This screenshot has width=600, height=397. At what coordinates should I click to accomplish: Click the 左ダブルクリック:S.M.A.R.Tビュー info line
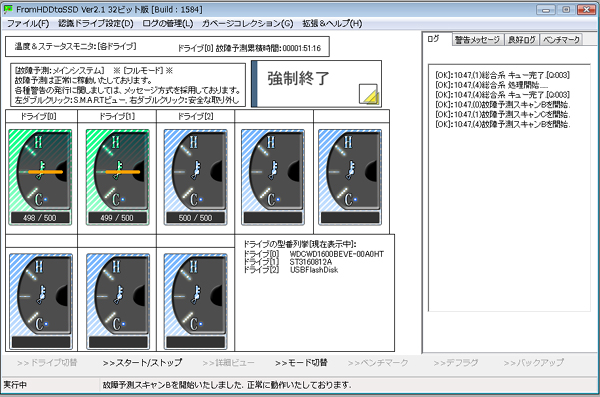click(127, 100)
